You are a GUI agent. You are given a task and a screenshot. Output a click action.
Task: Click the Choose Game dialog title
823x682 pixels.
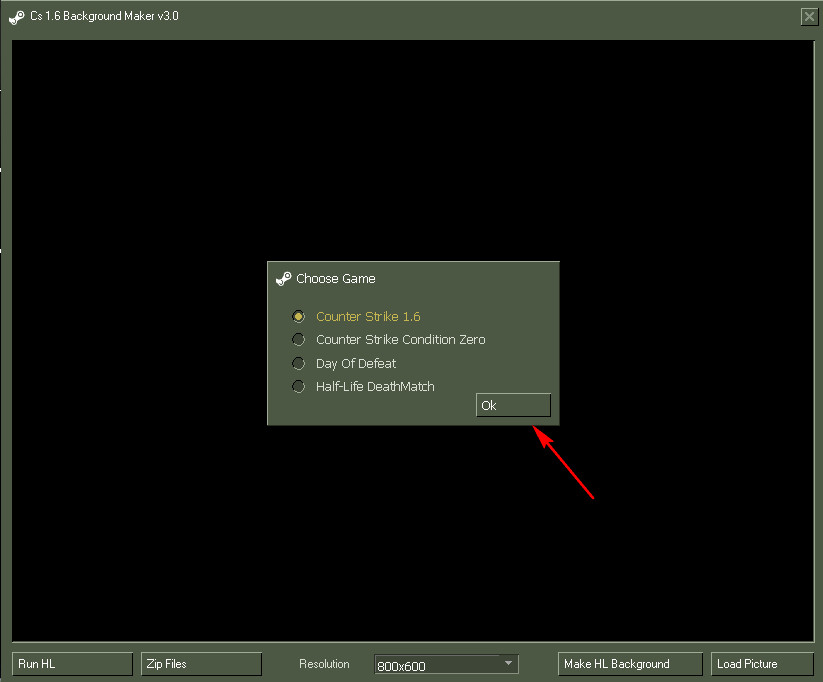pos(335,279)
